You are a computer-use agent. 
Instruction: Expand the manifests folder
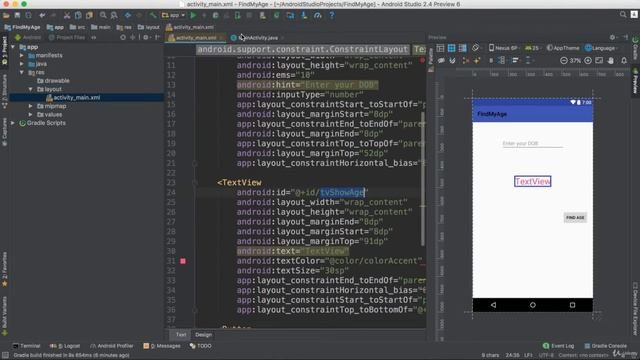(22, 55)
